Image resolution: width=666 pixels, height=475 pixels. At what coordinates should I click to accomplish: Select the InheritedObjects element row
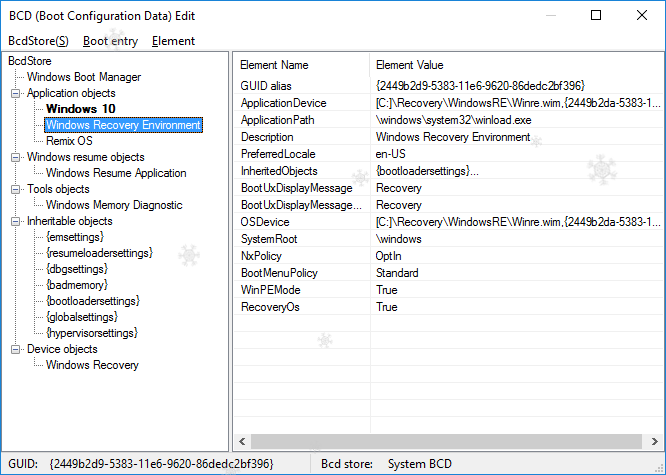tap(449, 171)
